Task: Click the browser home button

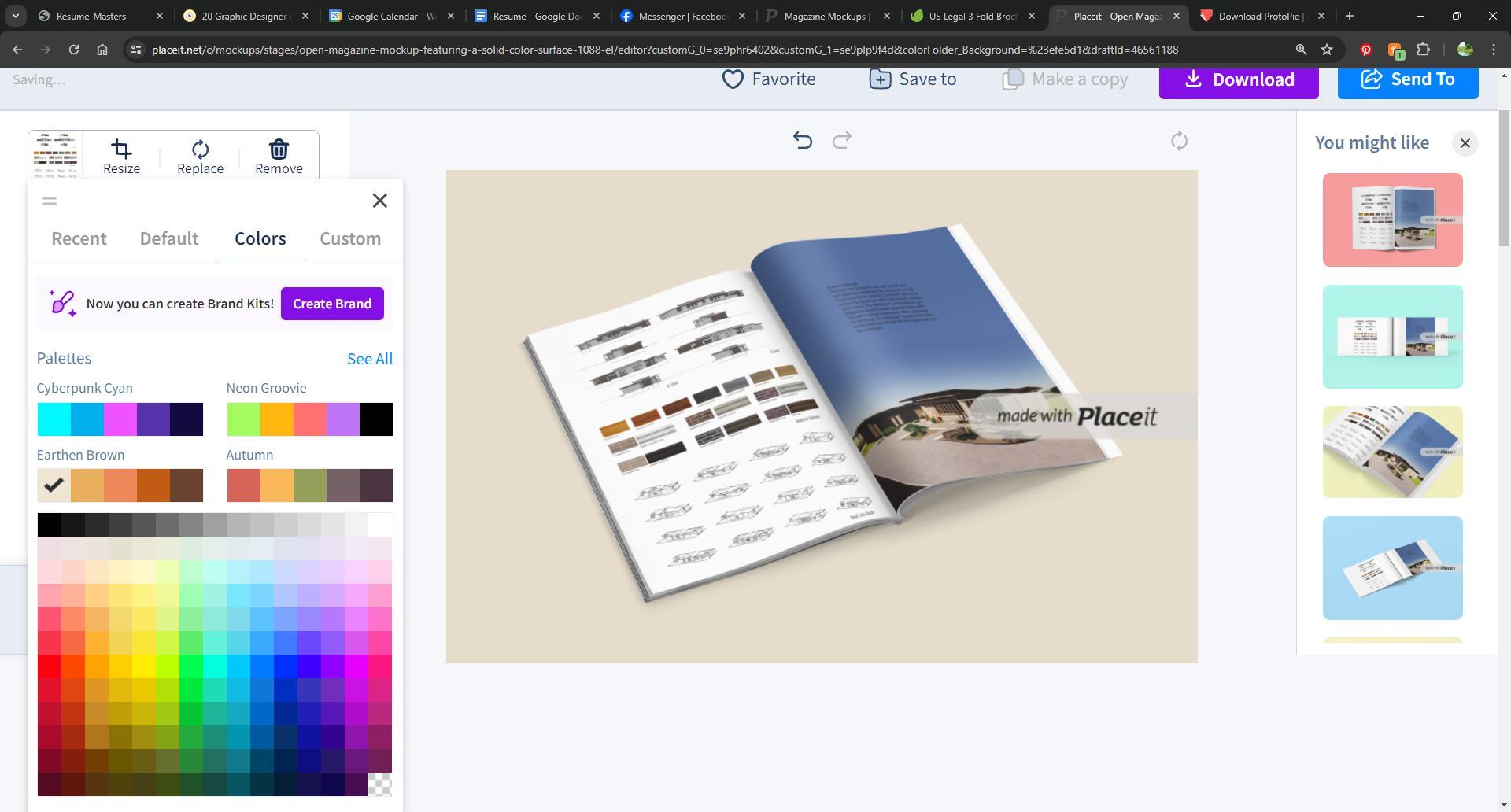Action: (x=102, y=50)
